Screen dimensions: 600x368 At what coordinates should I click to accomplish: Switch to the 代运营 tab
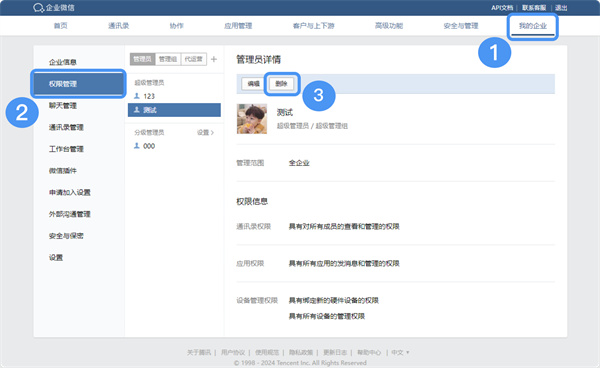[194, 59]
